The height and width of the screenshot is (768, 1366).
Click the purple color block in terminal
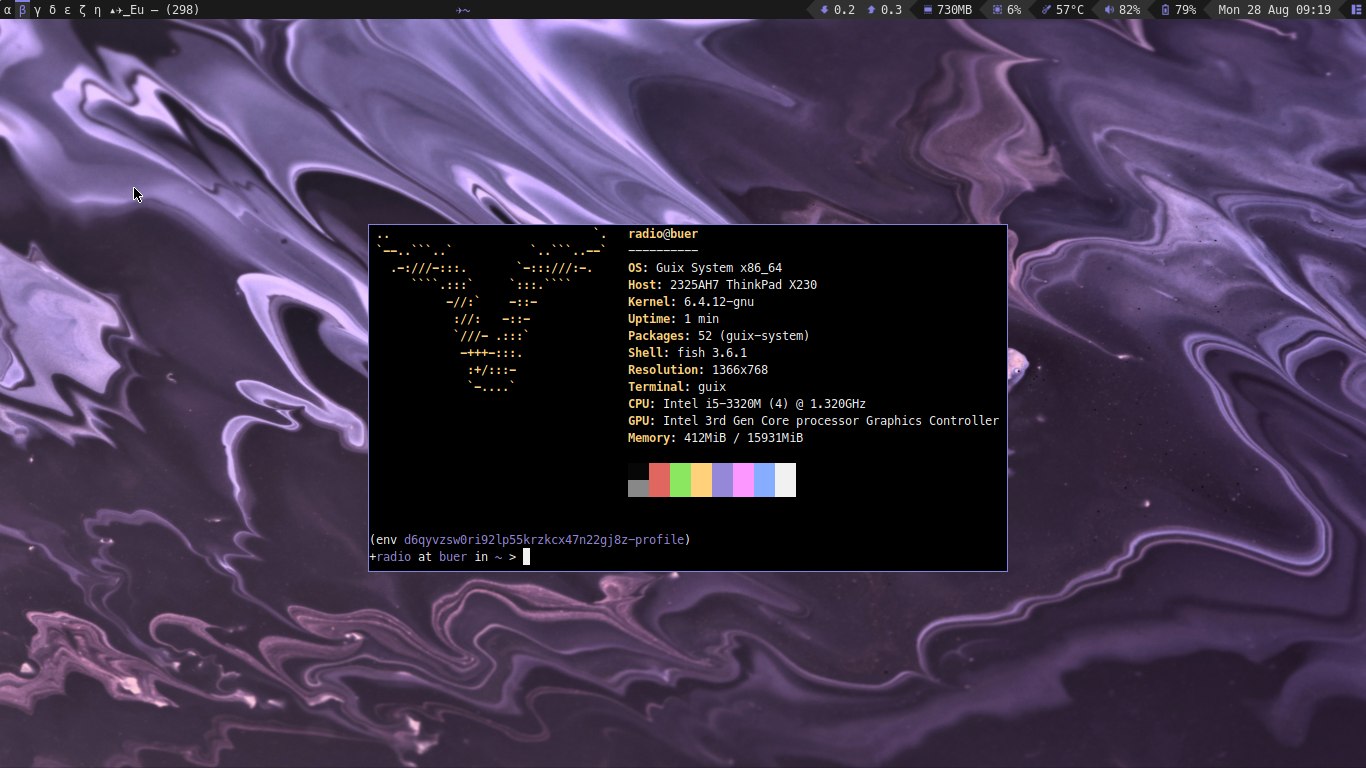[722, 480]
